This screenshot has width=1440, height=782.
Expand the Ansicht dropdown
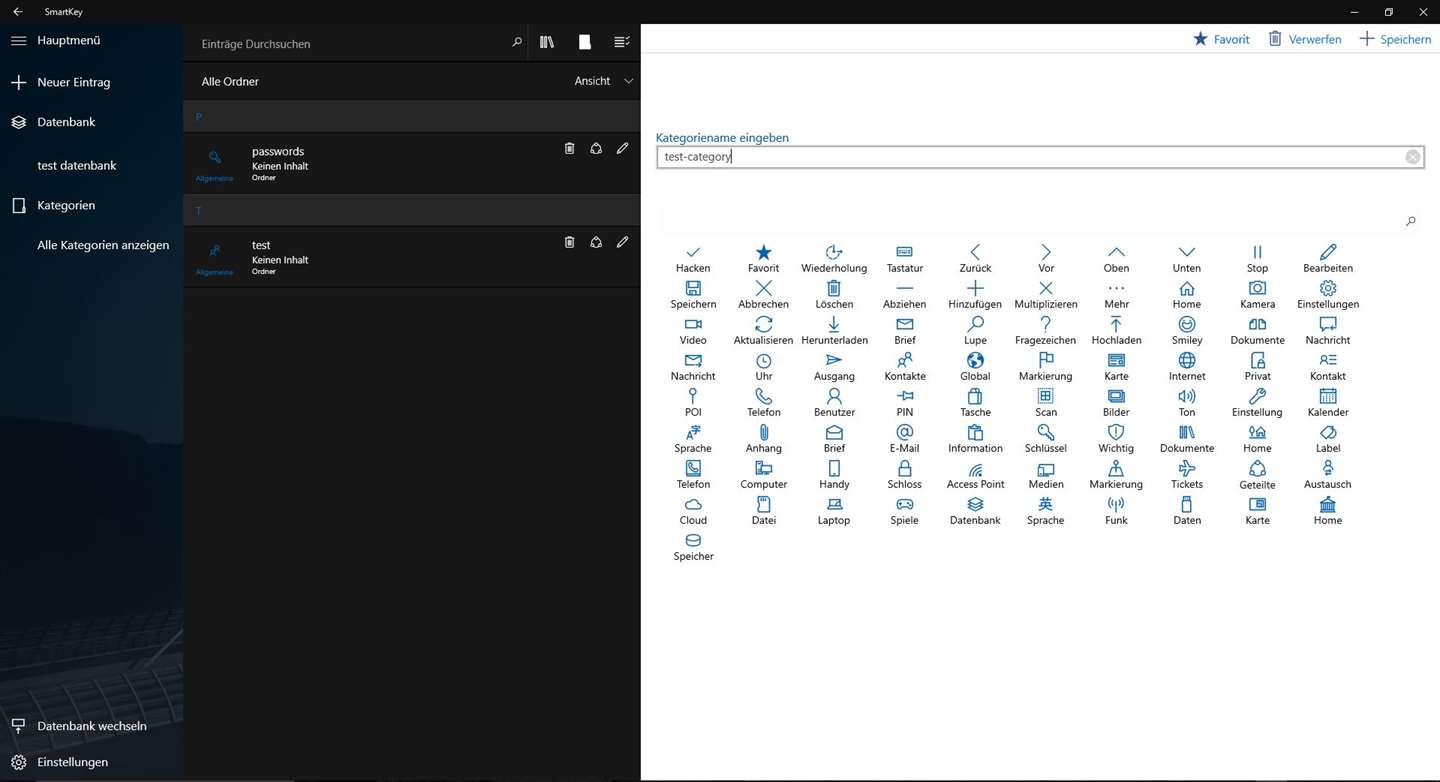604,81
